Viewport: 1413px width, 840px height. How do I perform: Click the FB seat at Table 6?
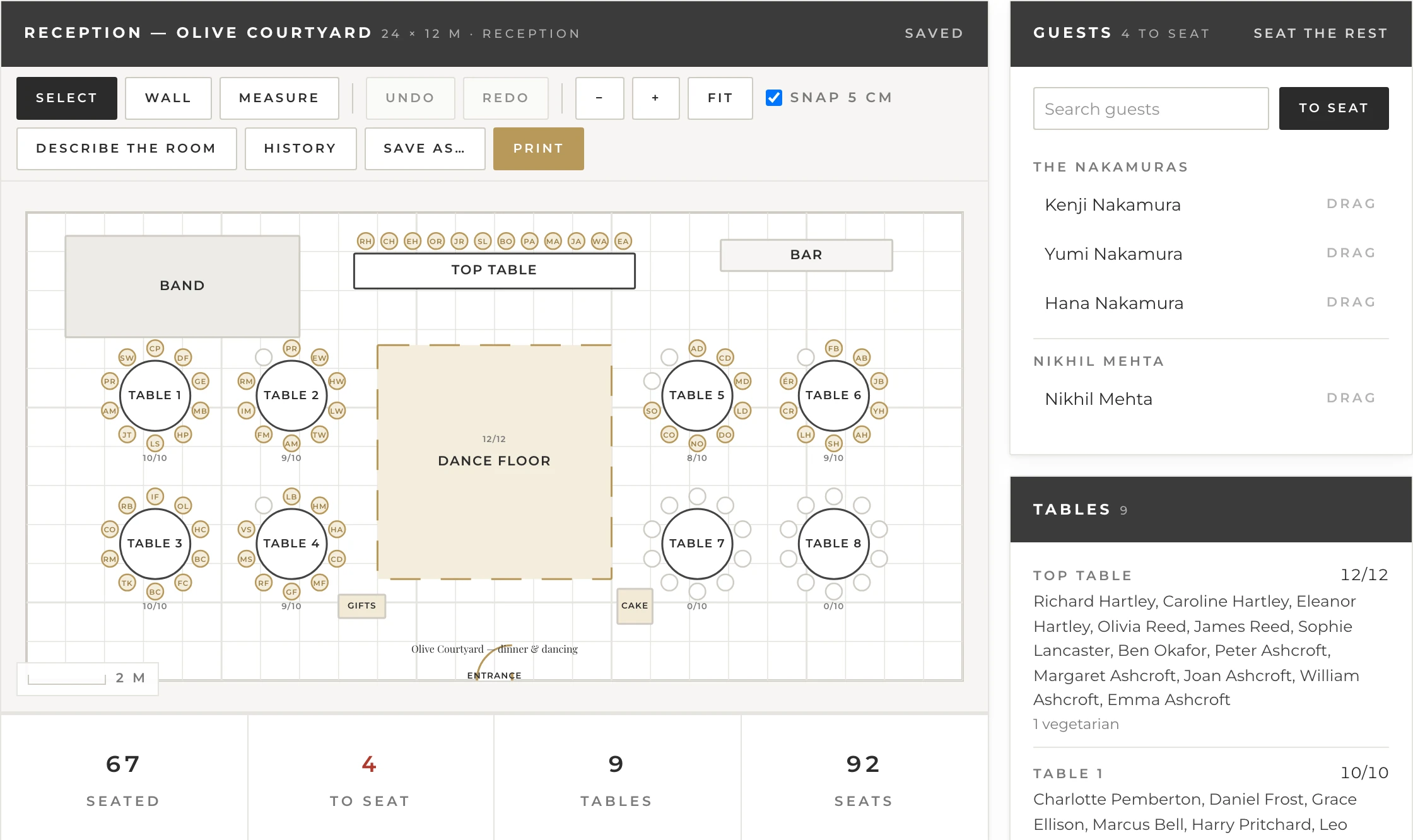[833, 348]
